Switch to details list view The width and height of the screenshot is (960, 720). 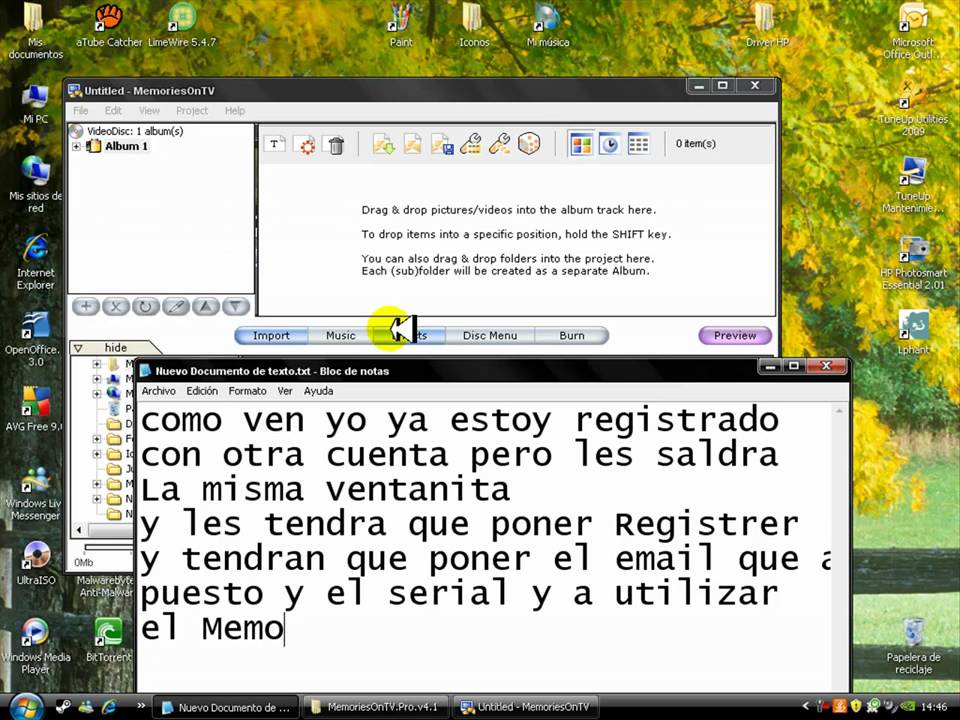[x=638, y=144]
